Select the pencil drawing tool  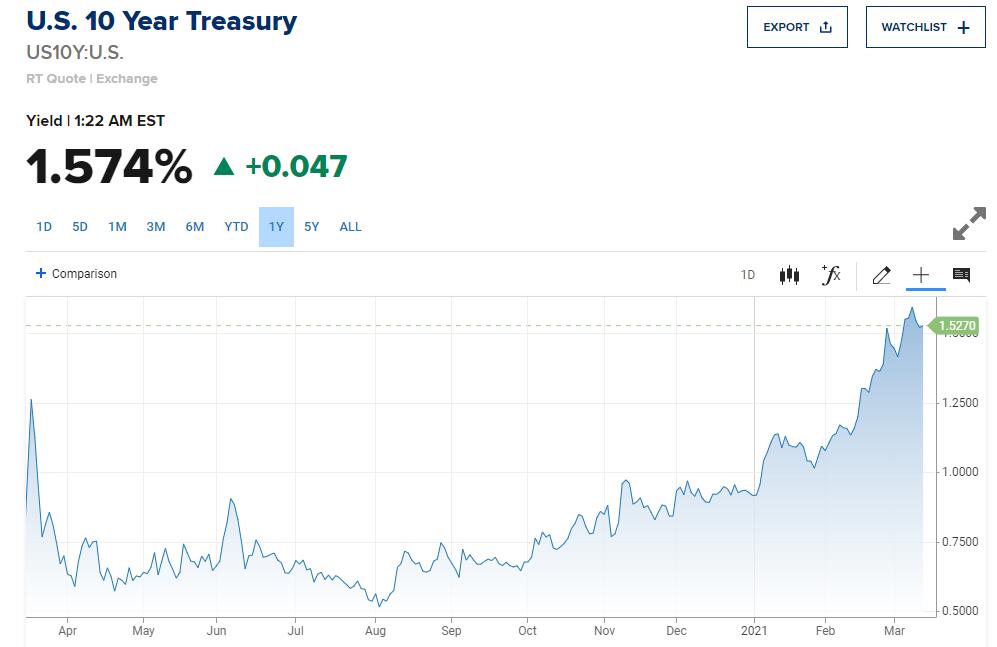click(881, 275)
